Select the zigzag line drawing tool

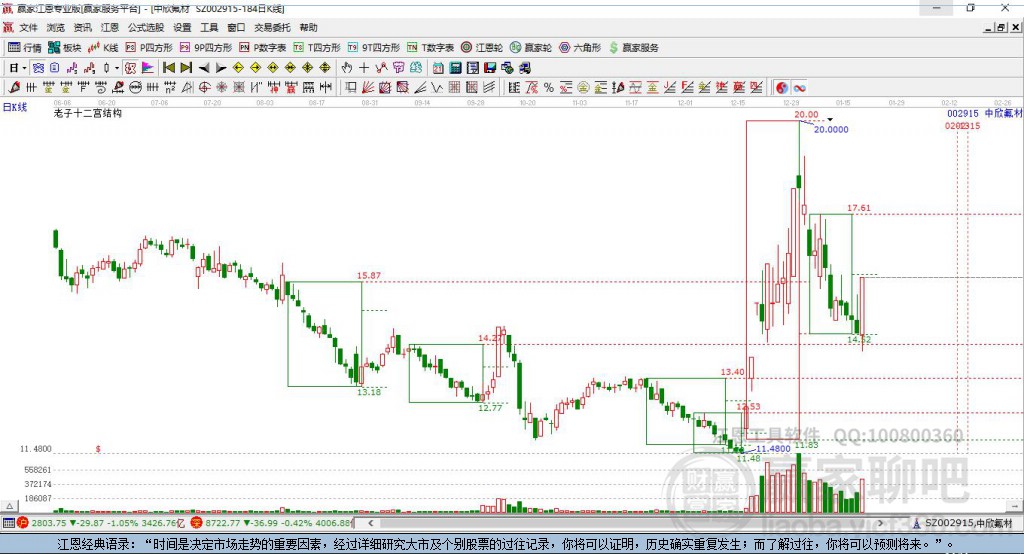click(436, 88)
